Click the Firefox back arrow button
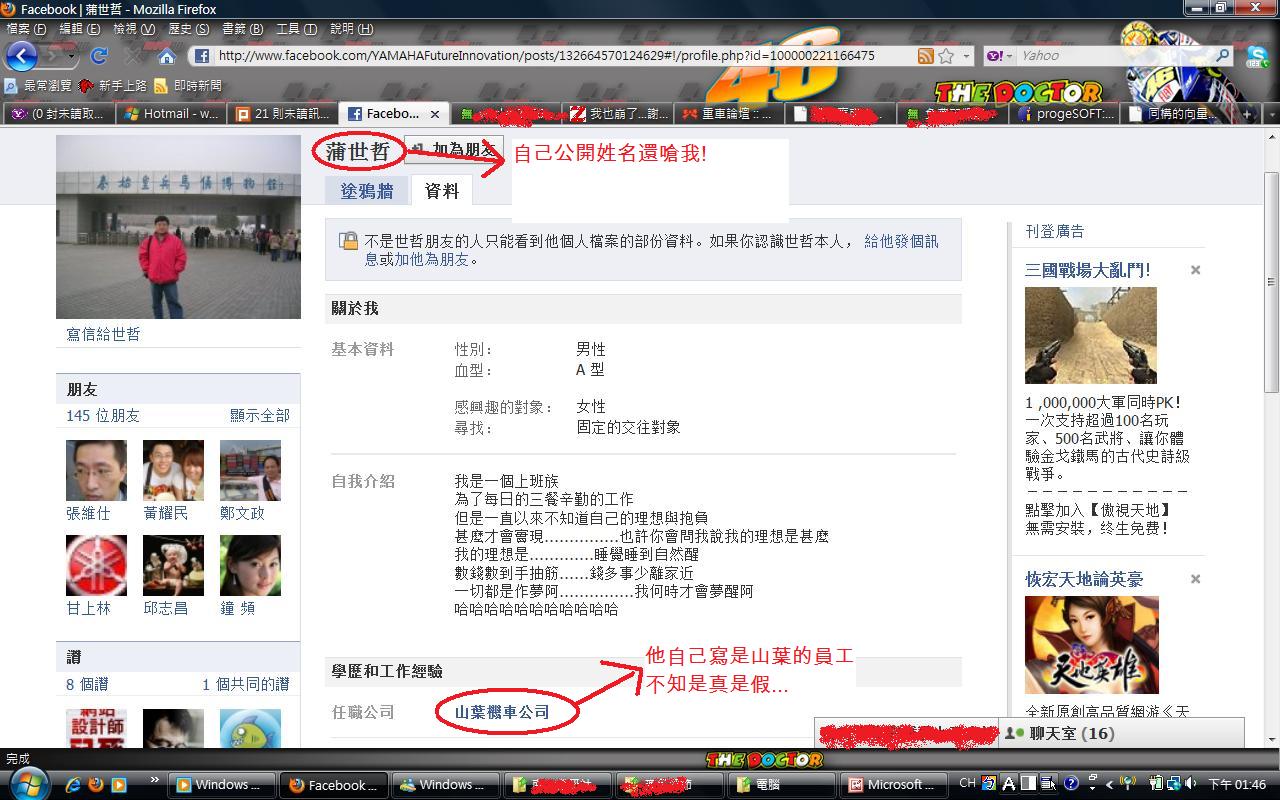The height and width of the screenshot is (800, 1280). 22,56
